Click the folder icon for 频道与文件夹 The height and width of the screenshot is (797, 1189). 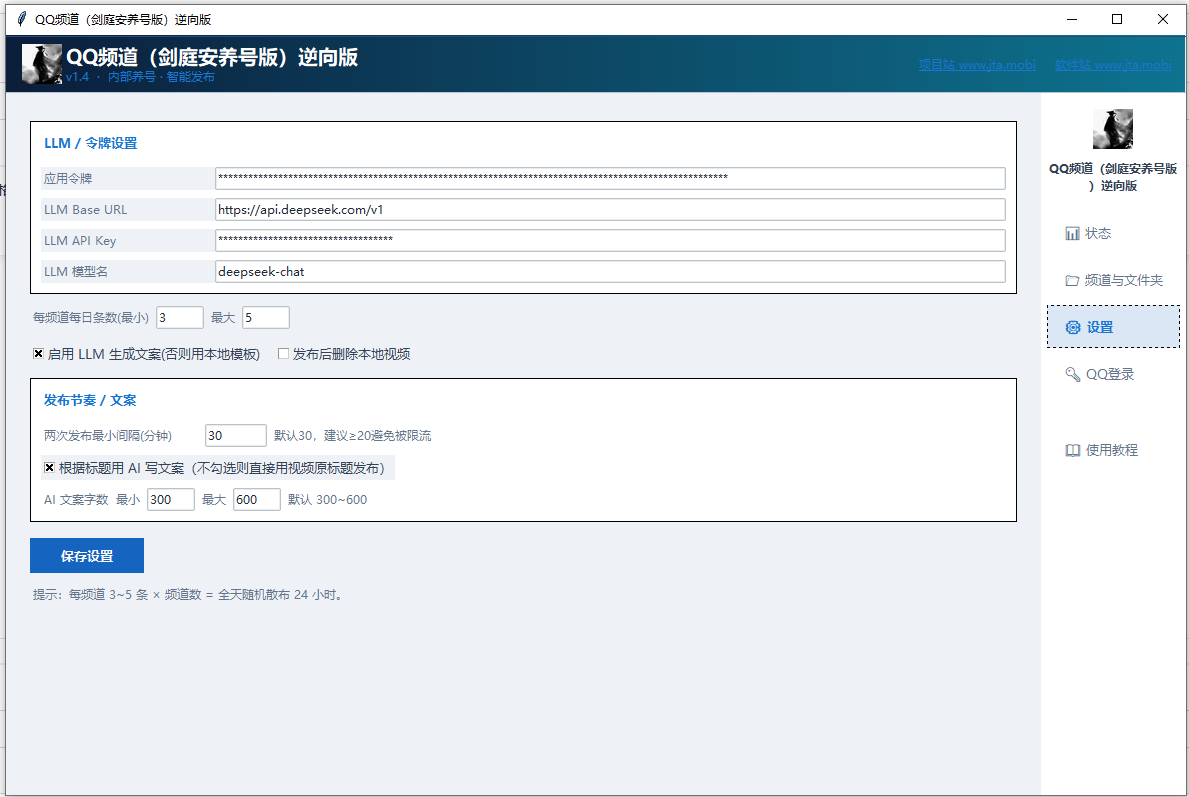[1071, 281]
